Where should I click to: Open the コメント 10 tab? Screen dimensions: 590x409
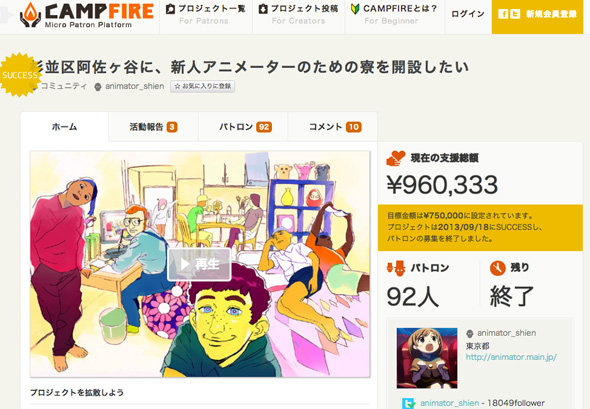coord(335,127)
